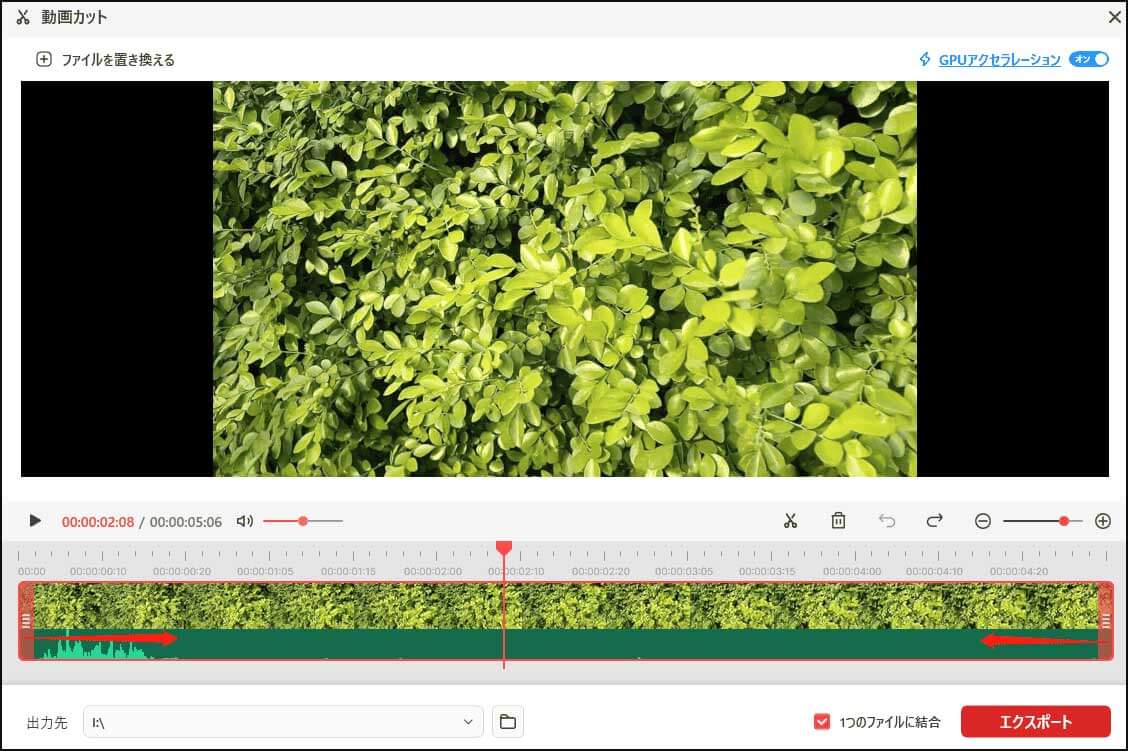Click the 00:00:02:20 ruler mark
Viewport: 1128px width, 751px height.
[x=601, y=571]
